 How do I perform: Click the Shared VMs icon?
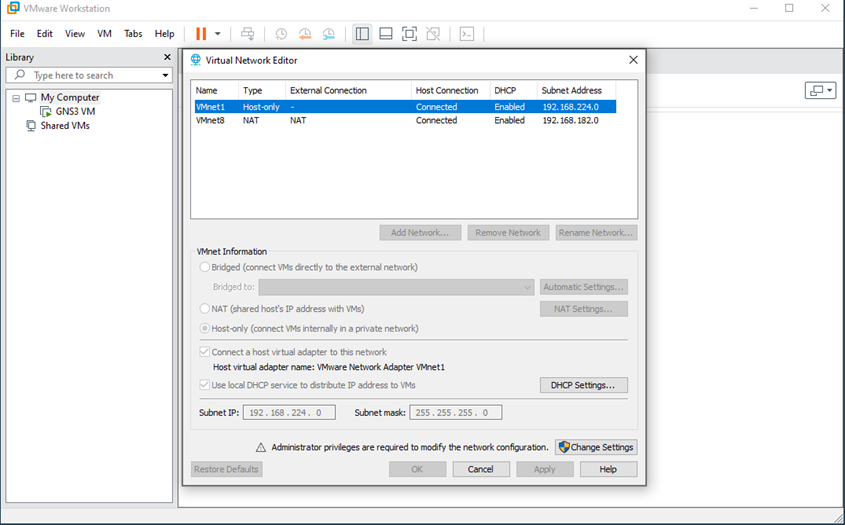pos(31,126)
